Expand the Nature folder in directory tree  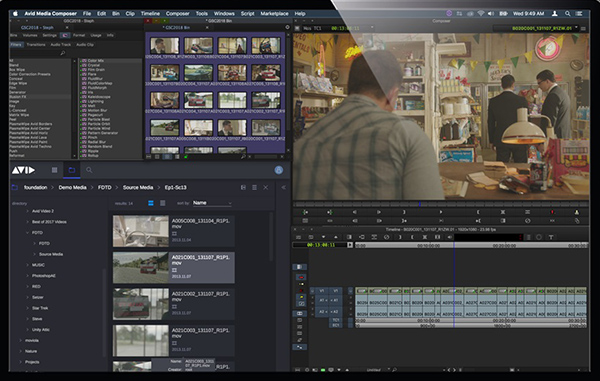click(x=21, y=351)
